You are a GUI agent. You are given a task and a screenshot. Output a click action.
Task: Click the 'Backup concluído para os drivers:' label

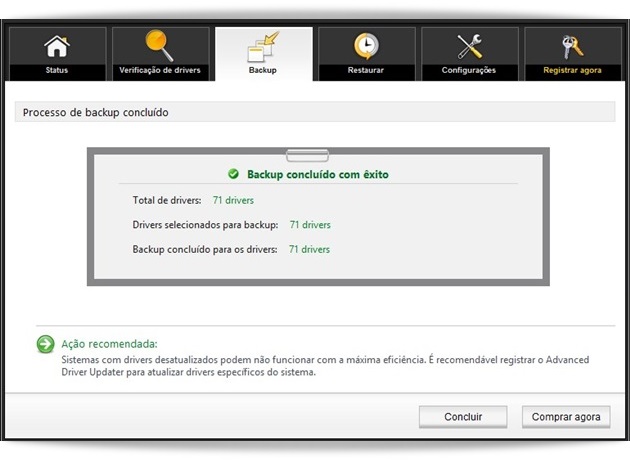(205, 249)
